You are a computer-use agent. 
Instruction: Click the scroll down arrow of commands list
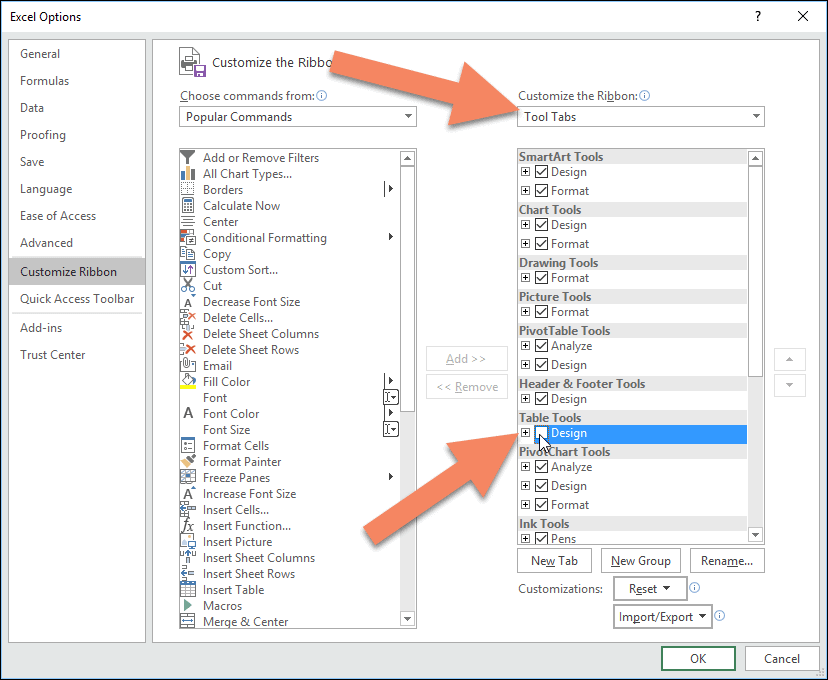pyautogui.click(x=407, y=618)
